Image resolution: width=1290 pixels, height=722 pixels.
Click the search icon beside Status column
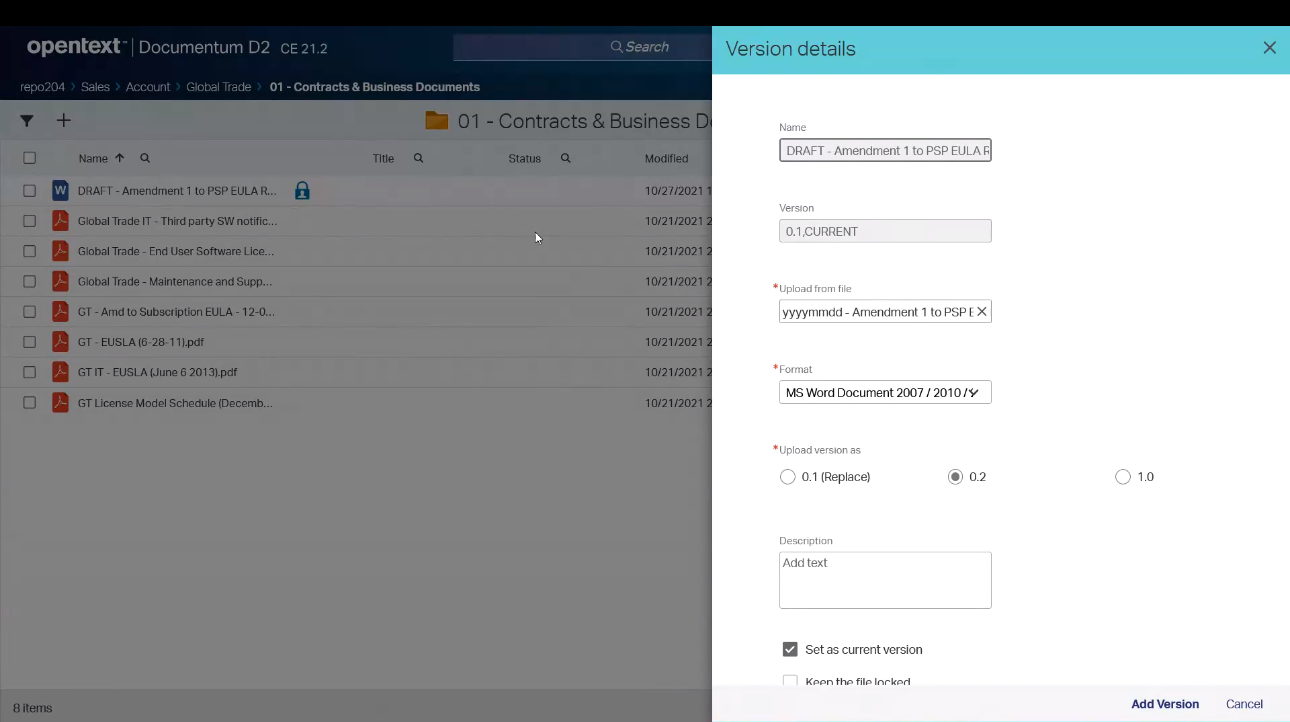[565, 158]
